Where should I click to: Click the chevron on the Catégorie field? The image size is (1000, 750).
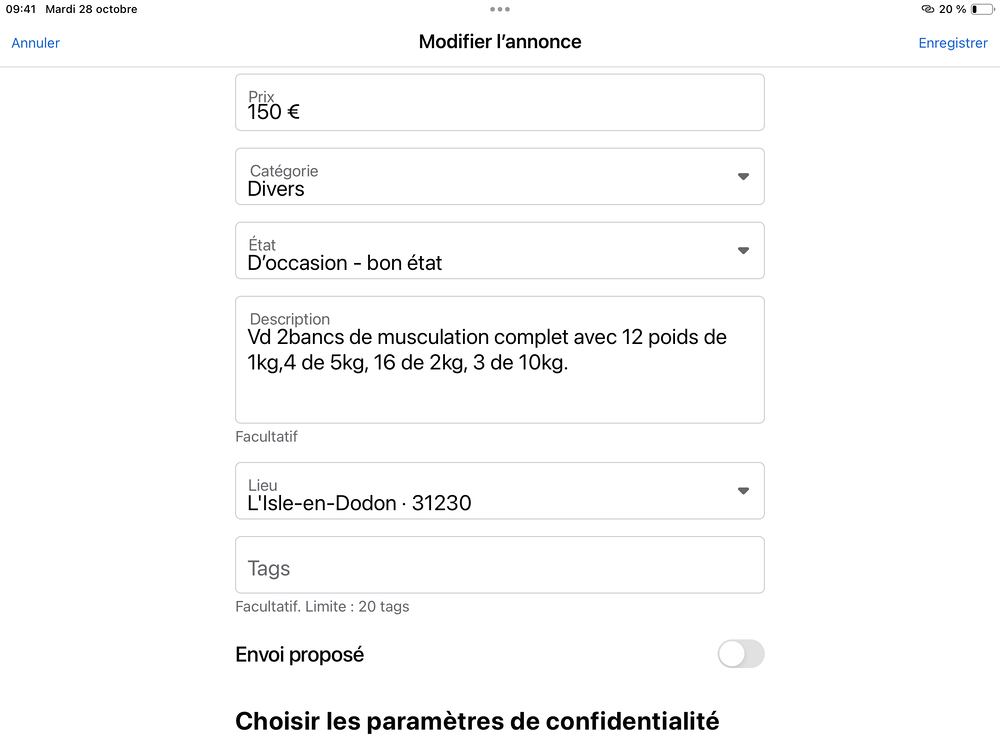tap(743, 176)
